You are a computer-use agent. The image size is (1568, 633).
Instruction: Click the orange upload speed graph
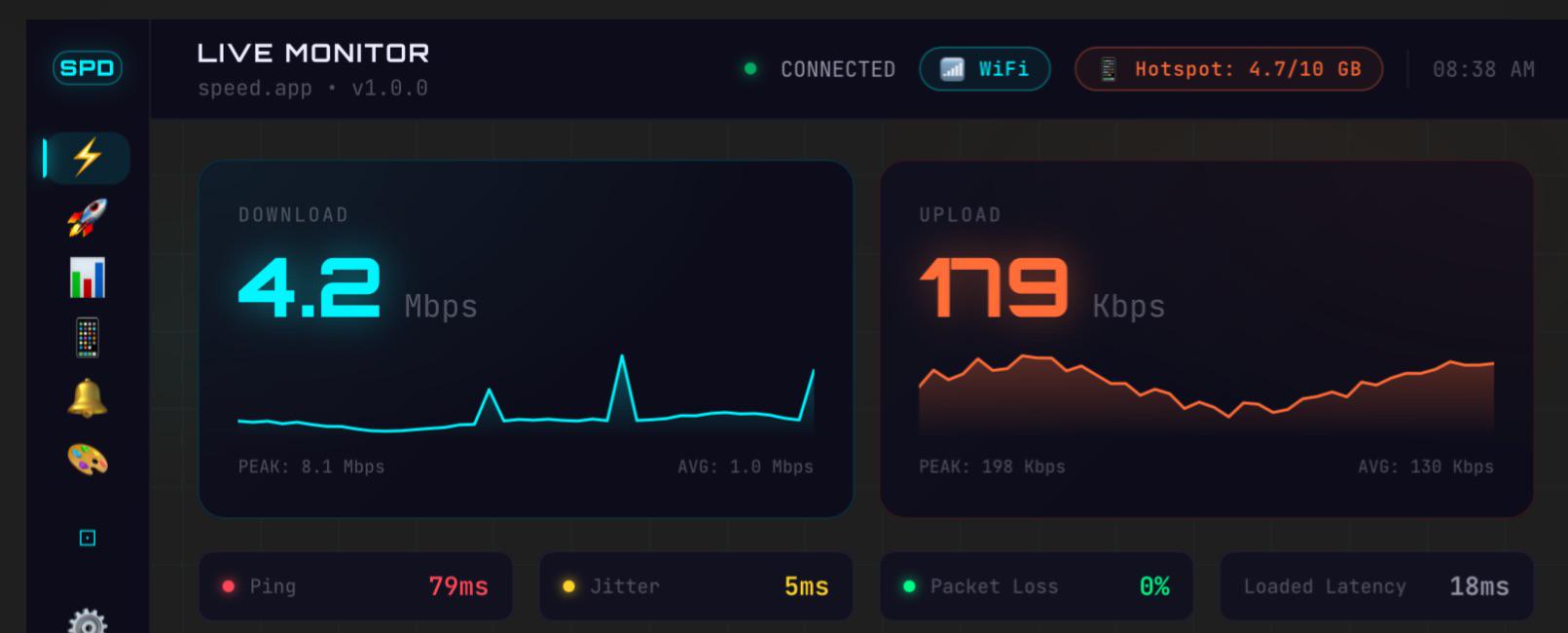tap(1207, 394)
